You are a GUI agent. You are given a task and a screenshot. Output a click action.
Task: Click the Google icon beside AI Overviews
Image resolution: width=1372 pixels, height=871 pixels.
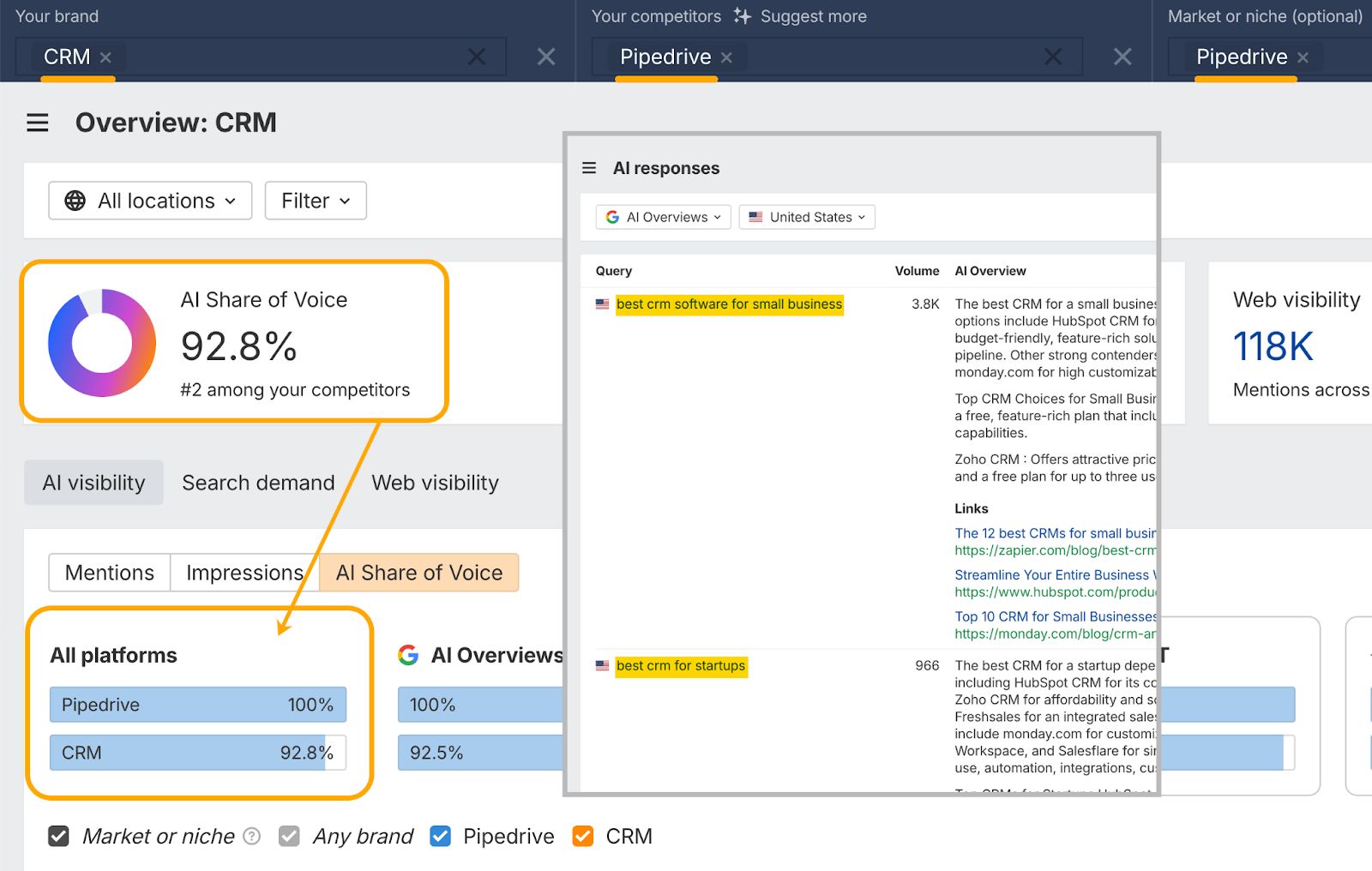pyautogui.click(x=611, y=217)
